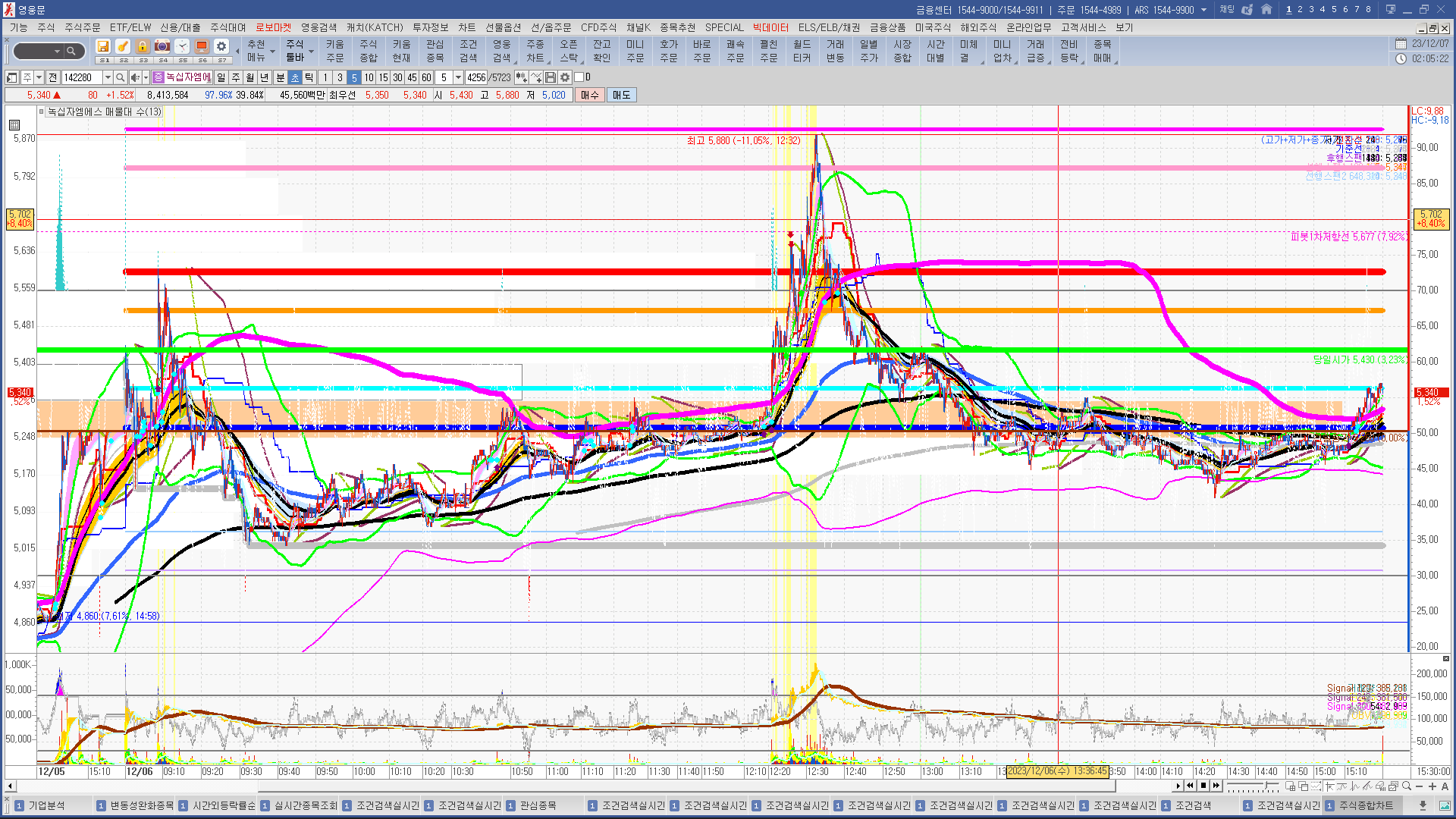Screen dimensions: 1456x819
Task: Switch to the 일 (daily) period
Action: (x=221, y=77)
